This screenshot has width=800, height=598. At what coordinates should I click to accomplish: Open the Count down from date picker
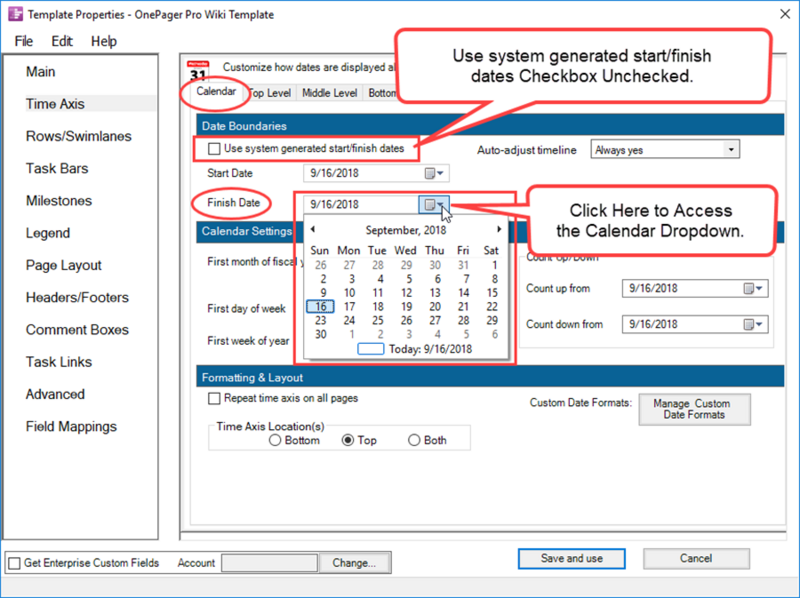753,325
